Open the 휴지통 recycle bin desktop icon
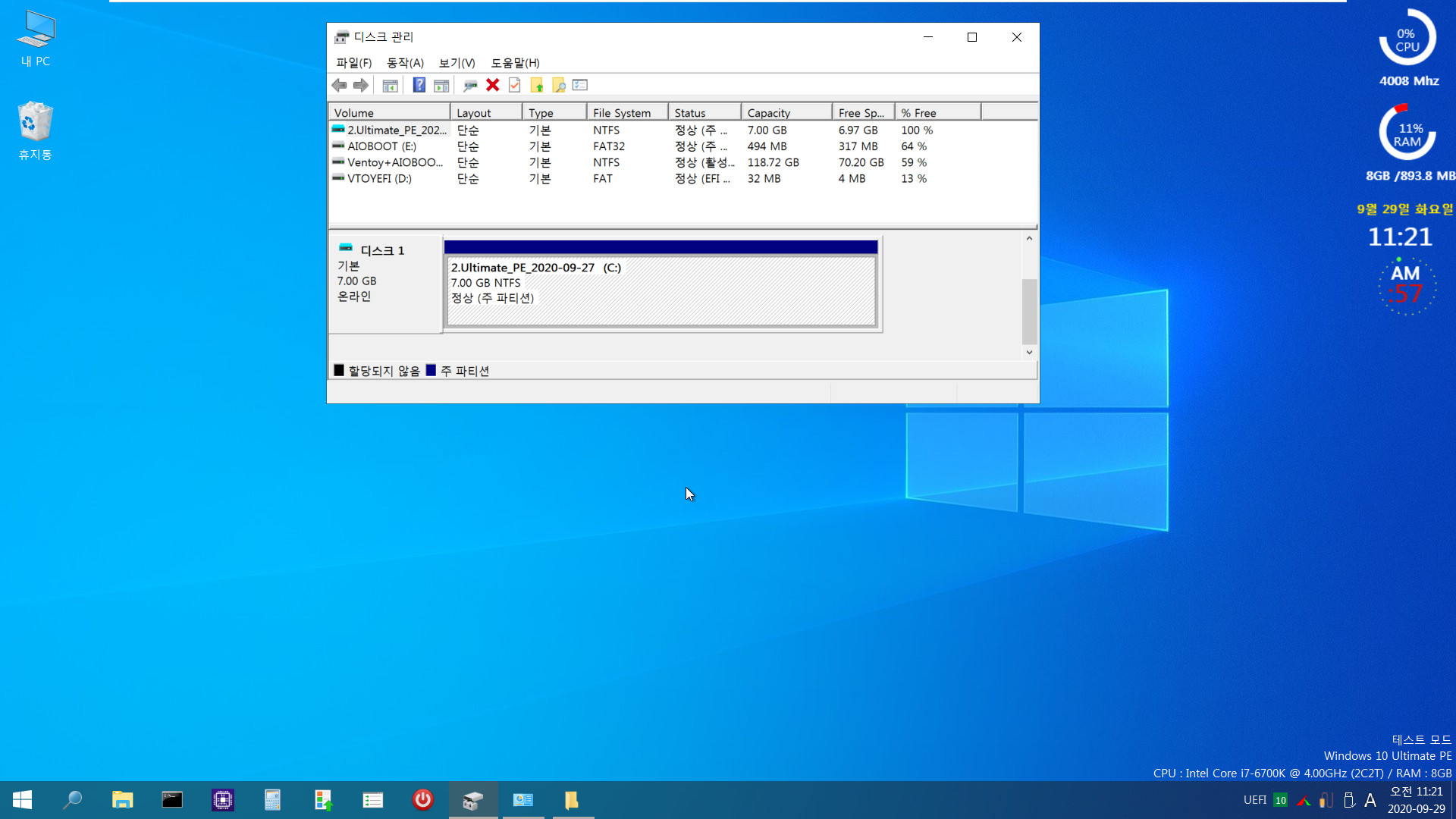Viewport: 1456px width, 819px height. pos(35,130)
